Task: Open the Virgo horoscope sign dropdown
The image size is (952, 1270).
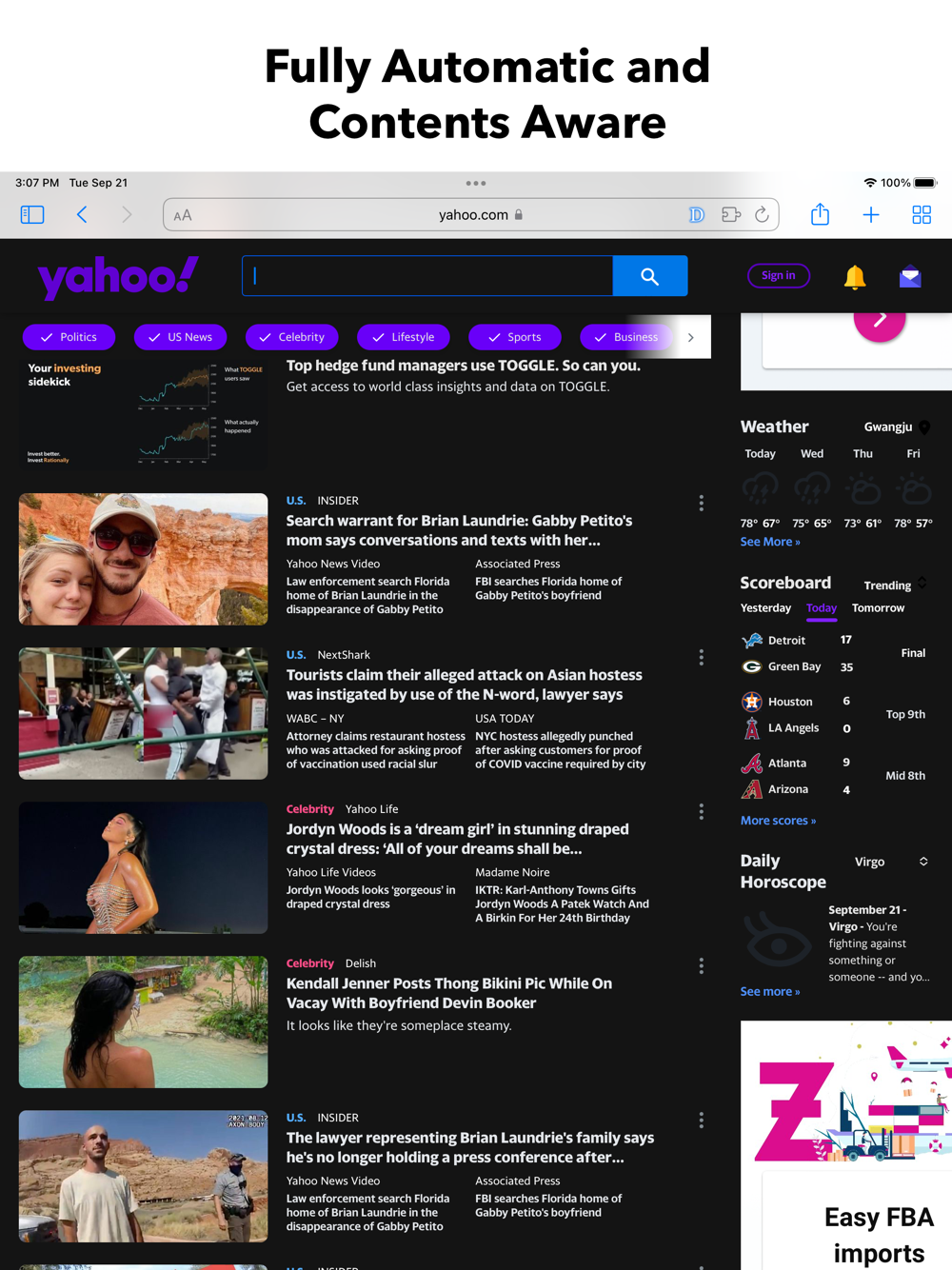Action: click(x=891, y=862)
